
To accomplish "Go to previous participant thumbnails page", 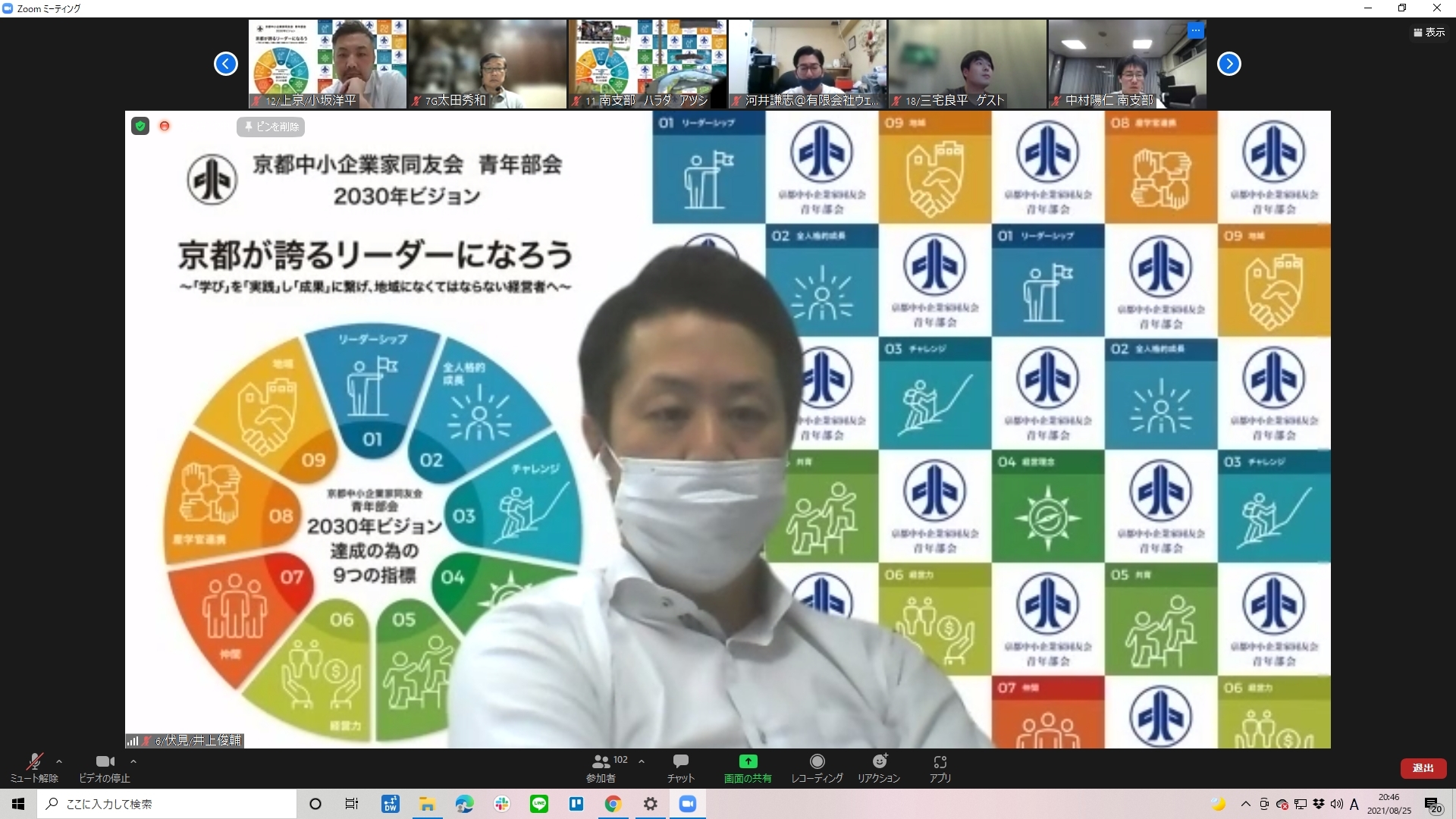I will click(226, 64).
